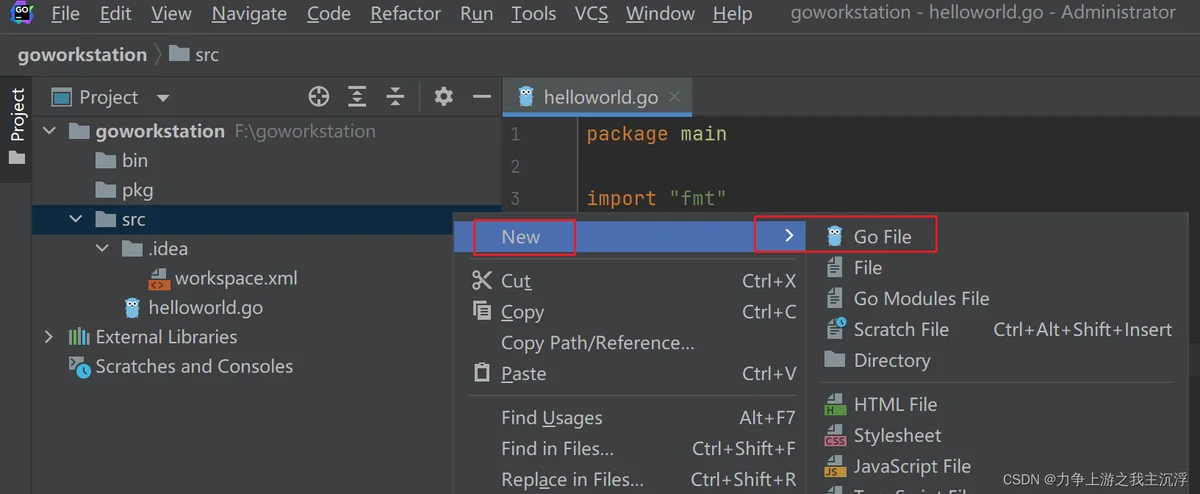The height and width of the screenshot is (494, 1200).
Task: Click 'package main' code line
Action: coord(657,134)
